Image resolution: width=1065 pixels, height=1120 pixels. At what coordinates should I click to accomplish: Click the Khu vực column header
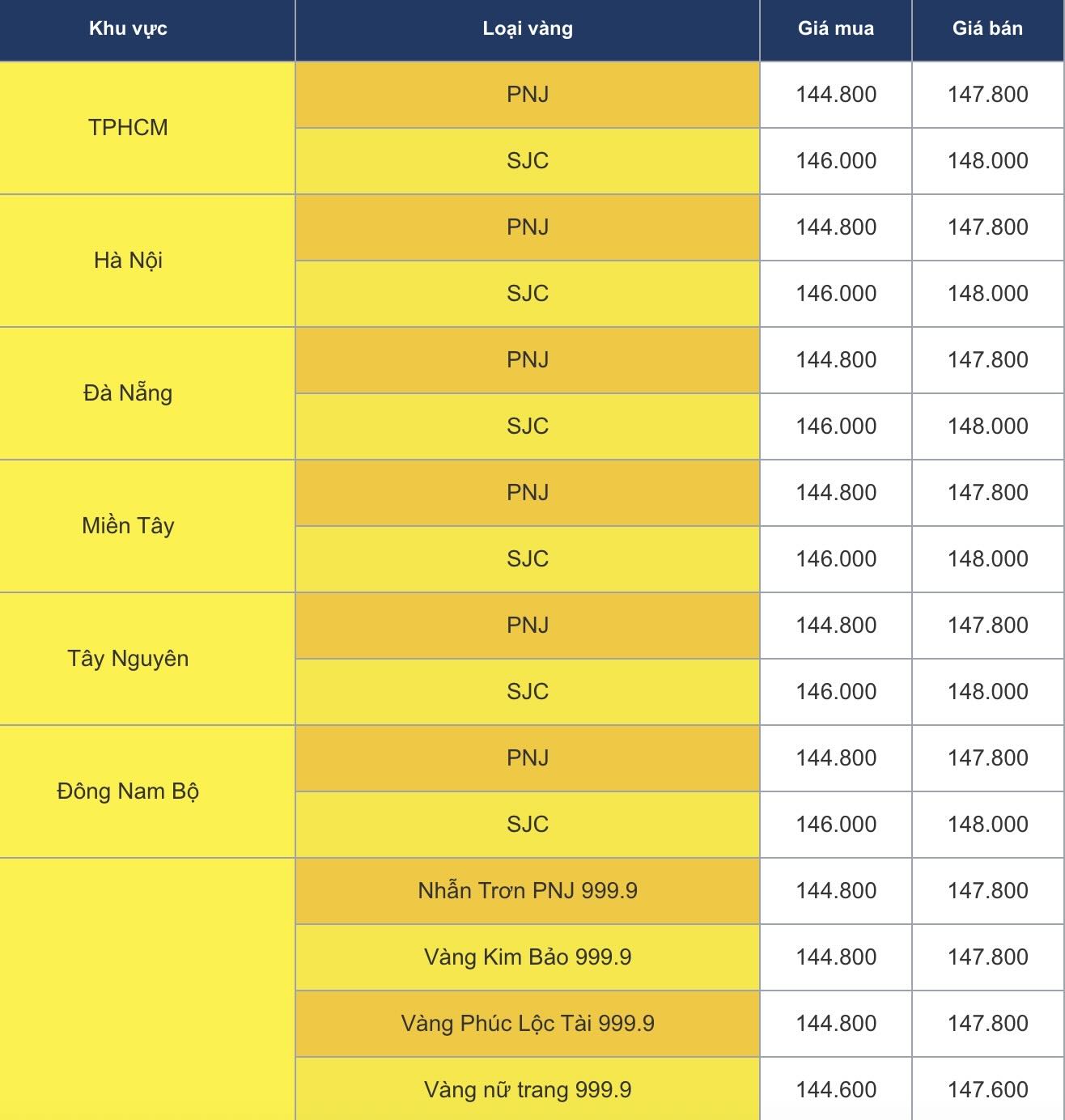click(128, 28)
